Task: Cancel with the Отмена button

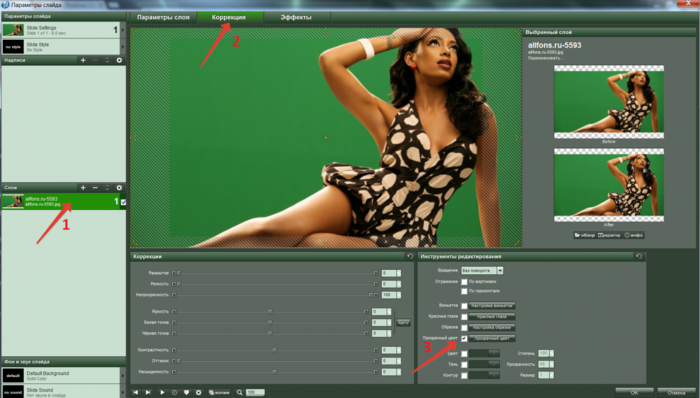Action: [676, 393]
